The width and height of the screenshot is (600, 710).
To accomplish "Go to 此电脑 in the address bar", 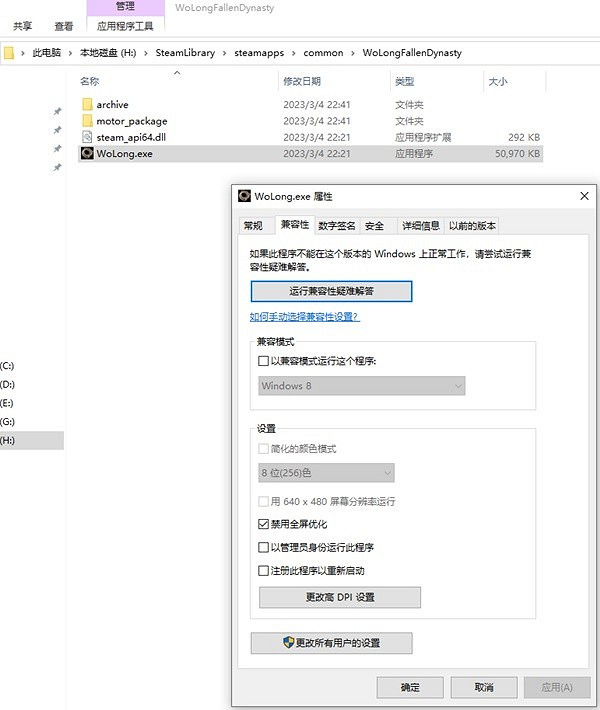I will coord(47,53).
